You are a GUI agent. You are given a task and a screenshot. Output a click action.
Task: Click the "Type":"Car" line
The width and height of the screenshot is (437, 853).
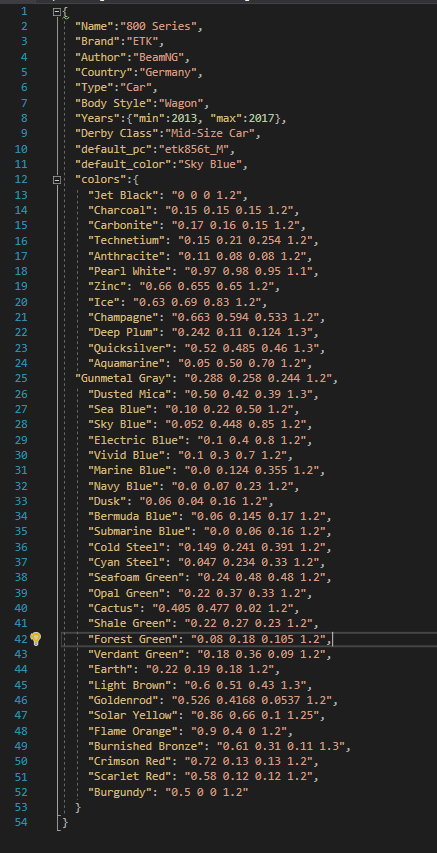(x=116, y=87)
